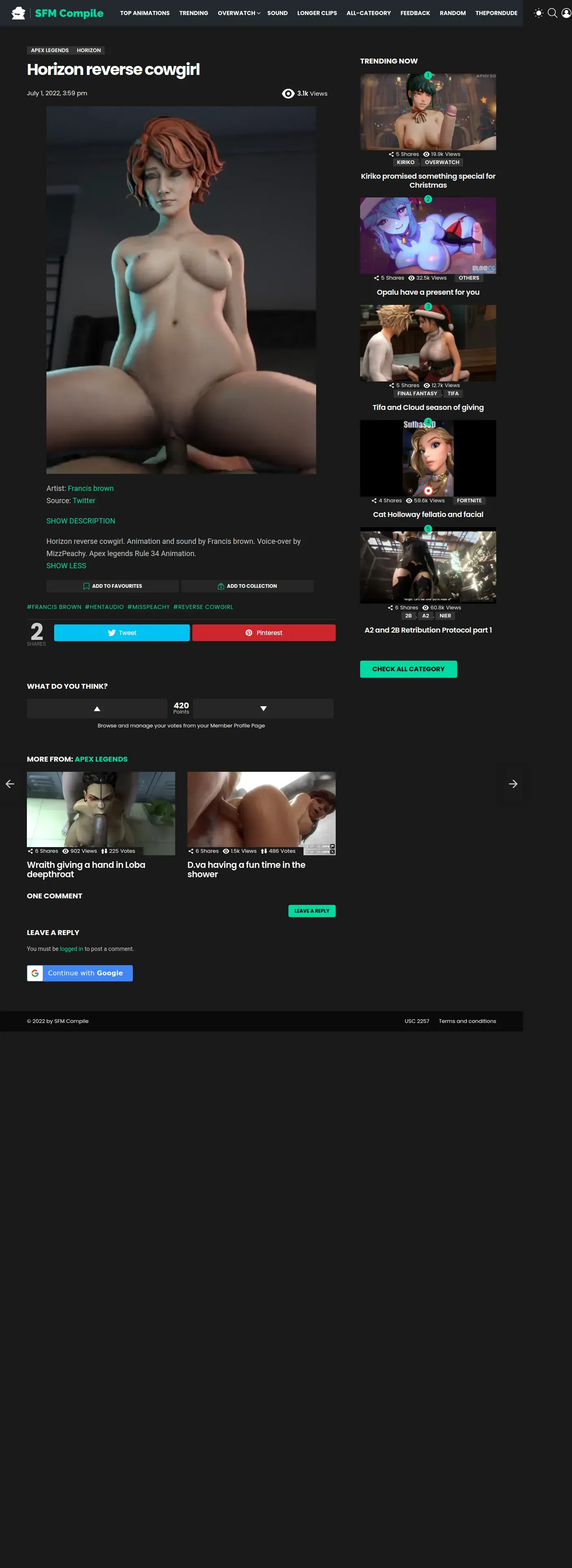The width and height of the screenshot is (572, 1568).
Task: Toggle light/dark mode sun icon
Action: (x=539, y=13)
